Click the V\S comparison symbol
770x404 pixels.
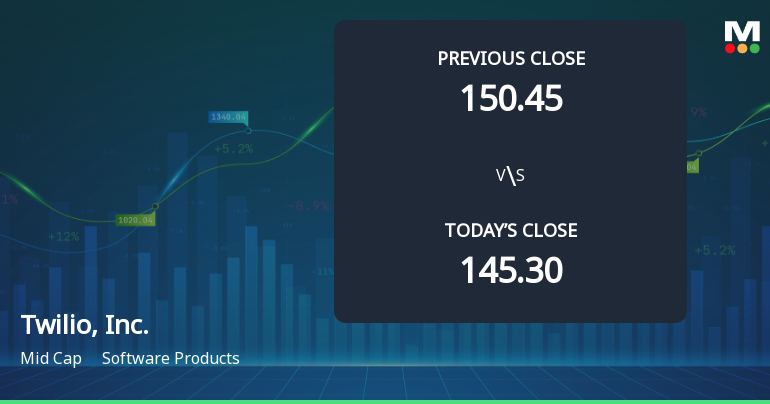click(510, 176)
